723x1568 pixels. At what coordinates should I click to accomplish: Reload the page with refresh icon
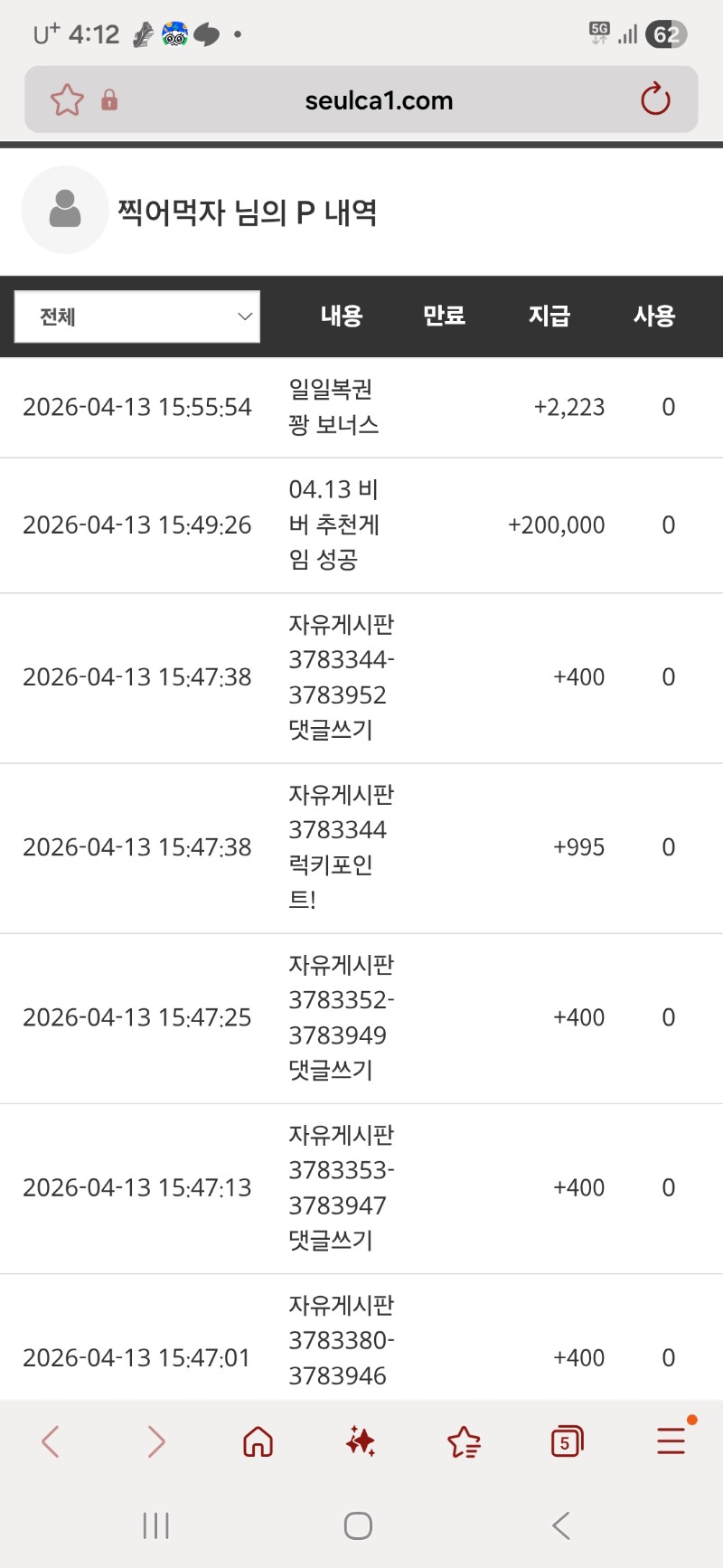tap(655, 99)
